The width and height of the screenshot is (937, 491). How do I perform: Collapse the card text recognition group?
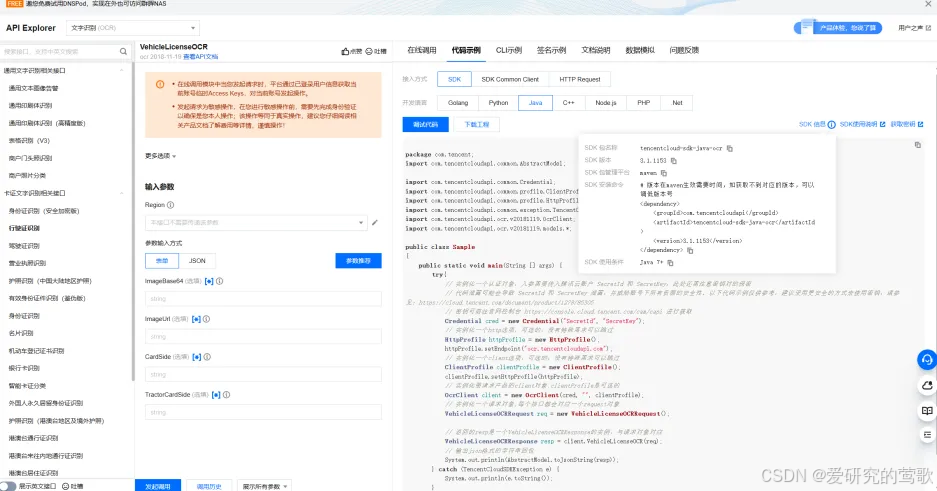[x=122, y=194]
